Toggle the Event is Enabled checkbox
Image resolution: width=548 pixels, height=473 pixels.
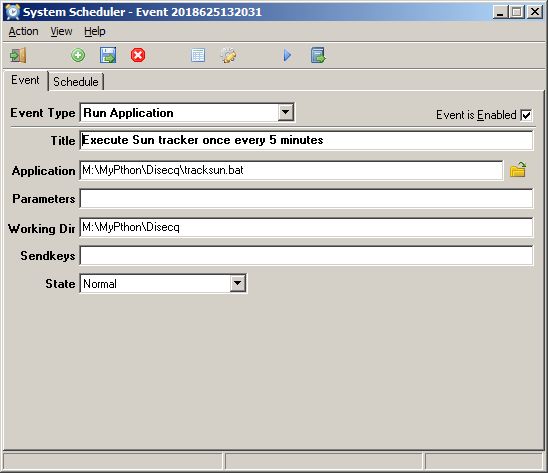pos(526,115)
